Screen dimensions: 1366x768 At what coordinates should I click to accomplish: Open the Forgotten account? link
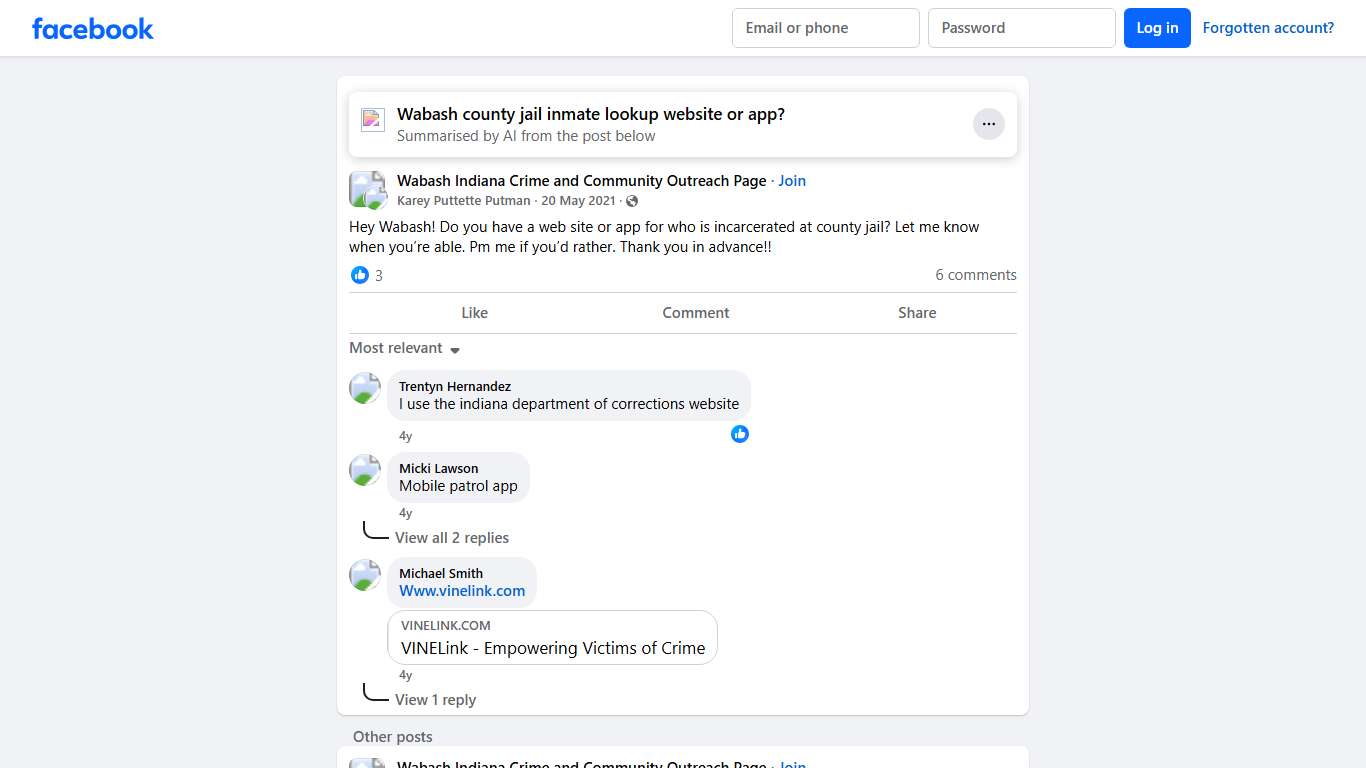[x=1268, y=28]
